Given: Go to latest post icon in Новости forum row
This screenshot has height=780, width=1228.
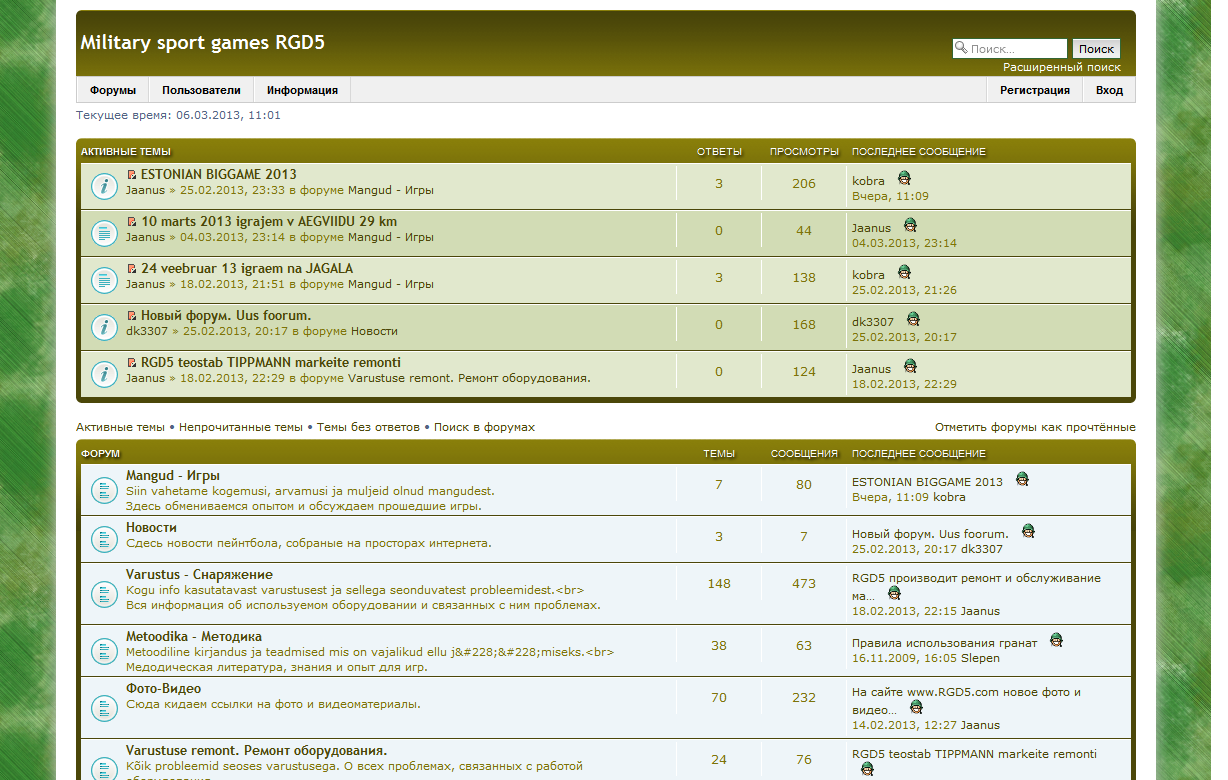Looking at the screenshot, I should coord(1028,531).
